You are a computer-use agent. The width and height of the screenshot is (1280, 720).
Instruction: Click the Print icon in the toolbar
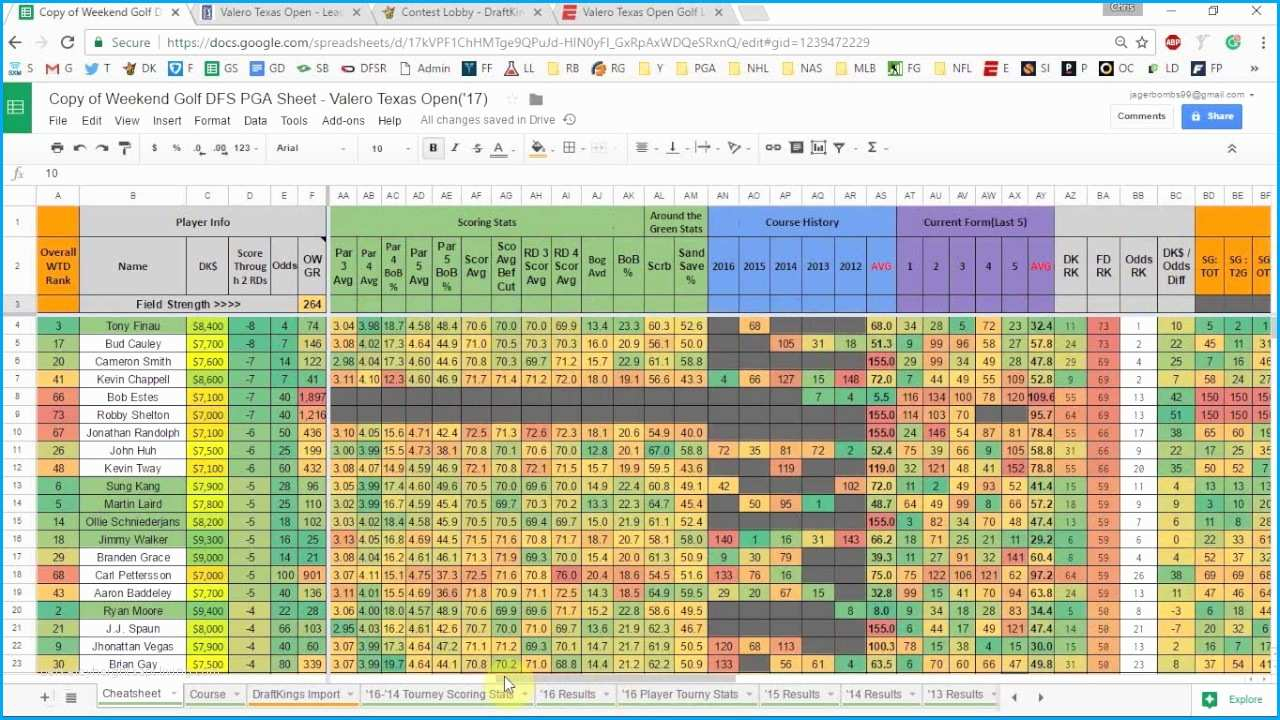click(x=57, y=148)
